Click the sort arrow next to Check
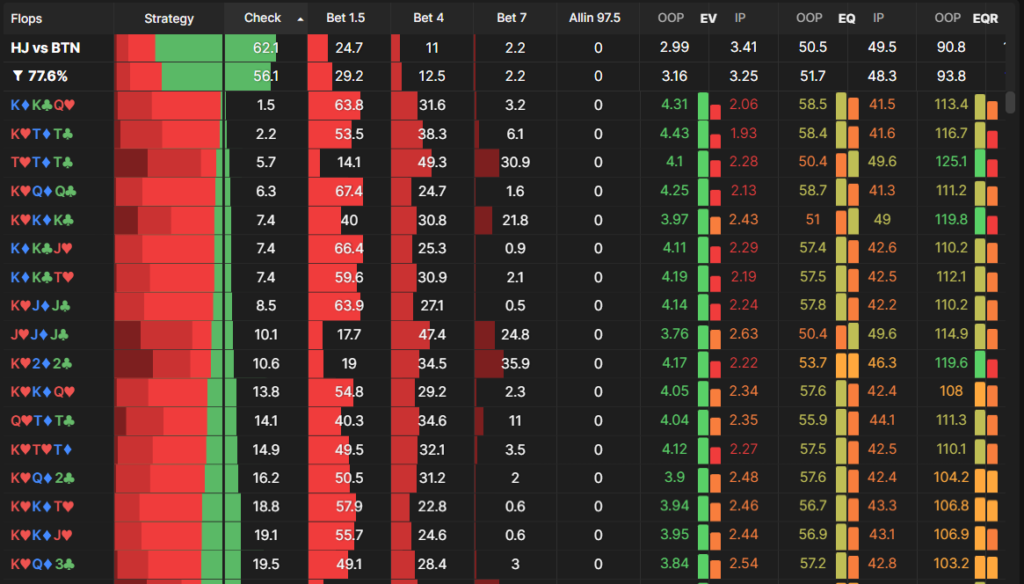Image resolution: width=1024 pixels, height=584 pixels. click(x=301, y=19)
